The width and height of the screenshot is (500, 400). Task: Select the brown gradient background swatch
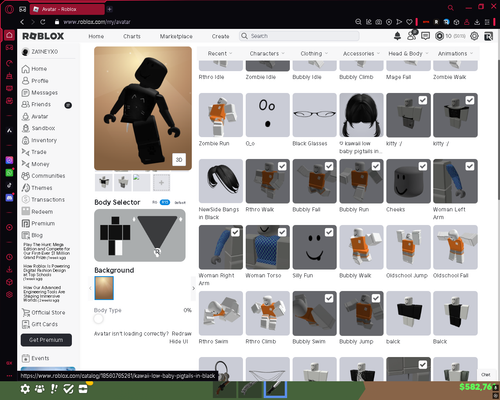tap(104, 288)
